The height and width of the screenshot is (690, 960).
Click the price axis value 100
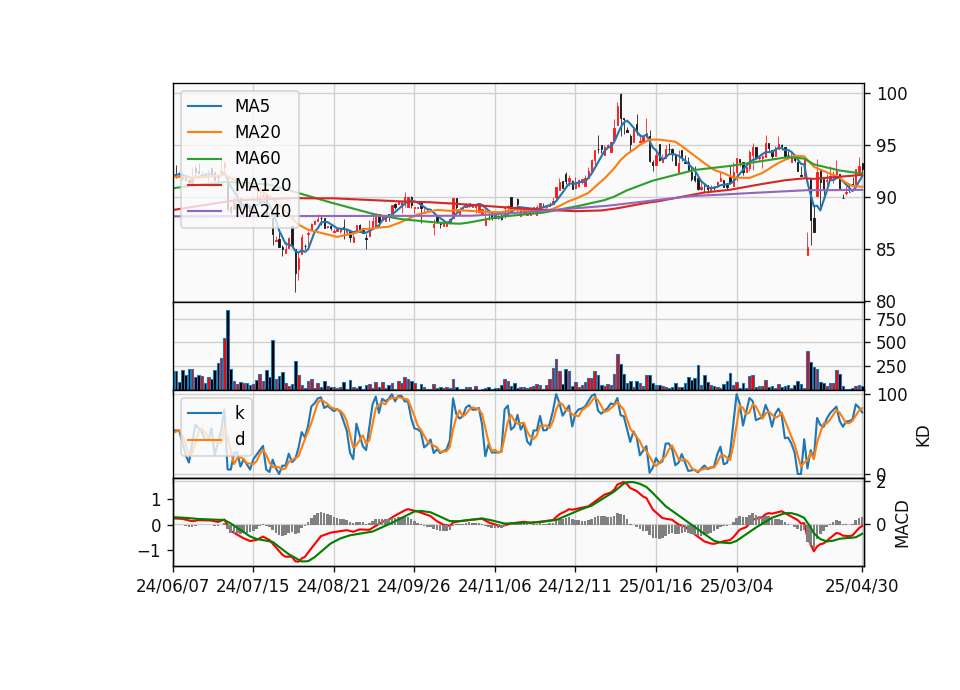click(x=892, y=94)
